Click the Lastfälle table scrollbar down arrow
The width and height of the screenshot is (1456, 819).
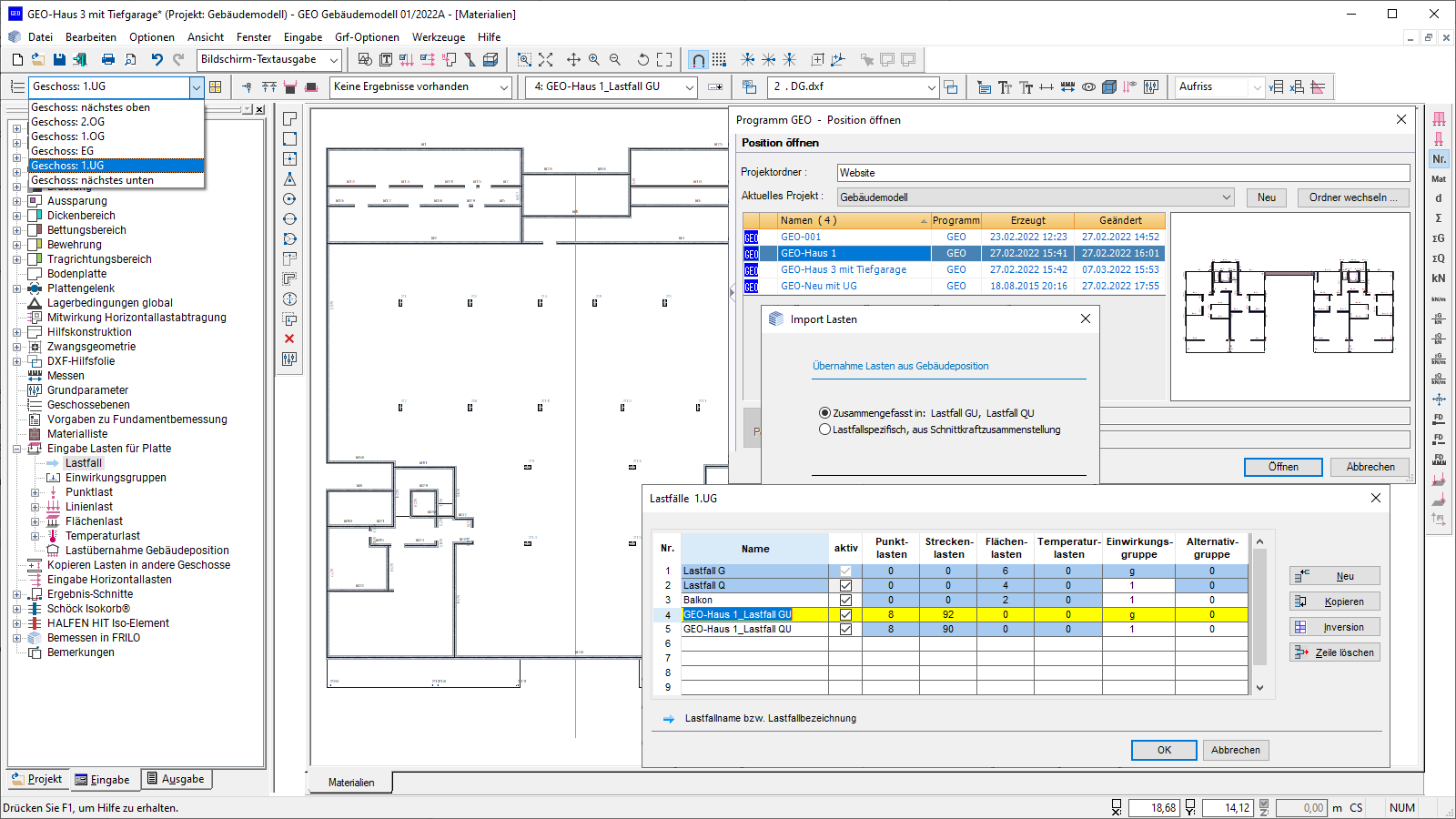1260,688
